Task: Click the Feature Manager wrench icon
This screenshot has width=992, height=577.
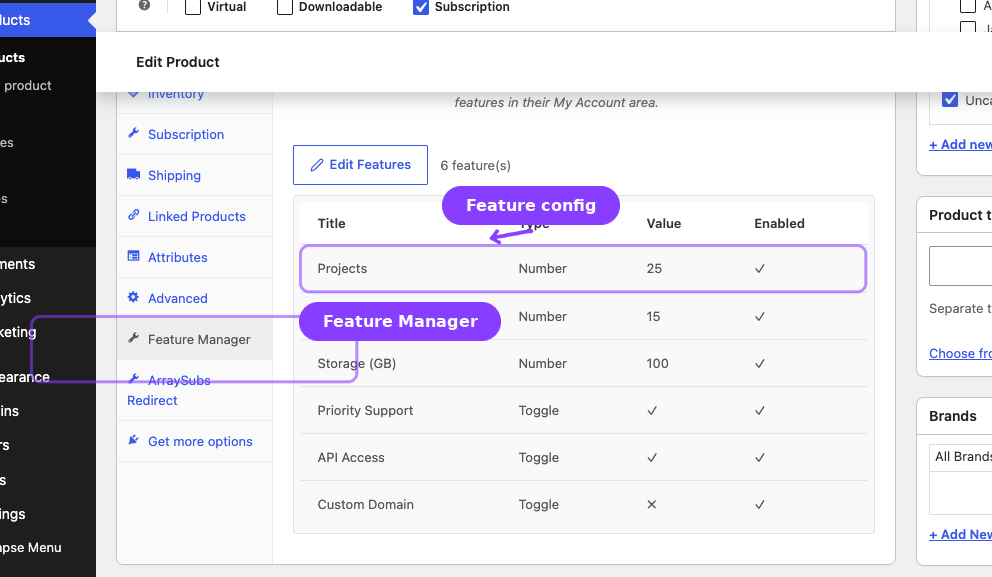Action: [x=133, y=338]
